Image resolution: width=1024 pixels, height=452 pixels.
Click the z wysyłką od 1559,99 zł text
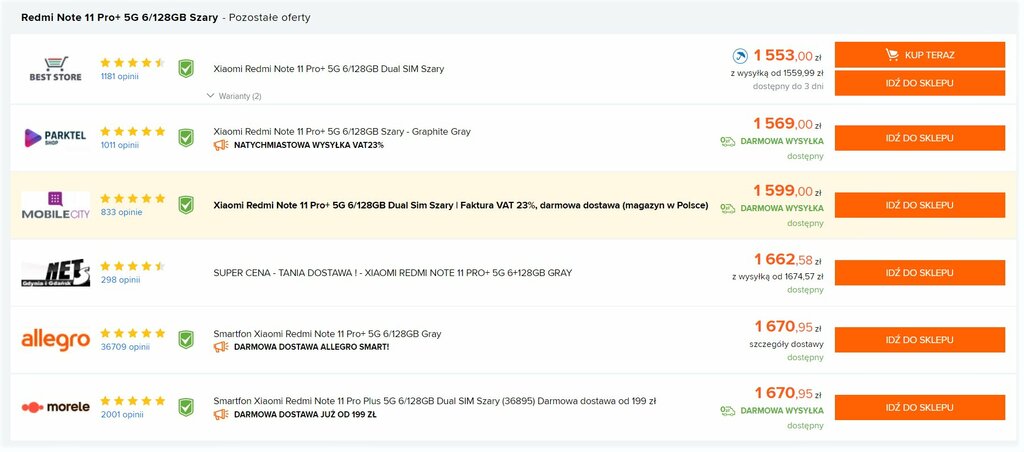click(x=777, y=73)
